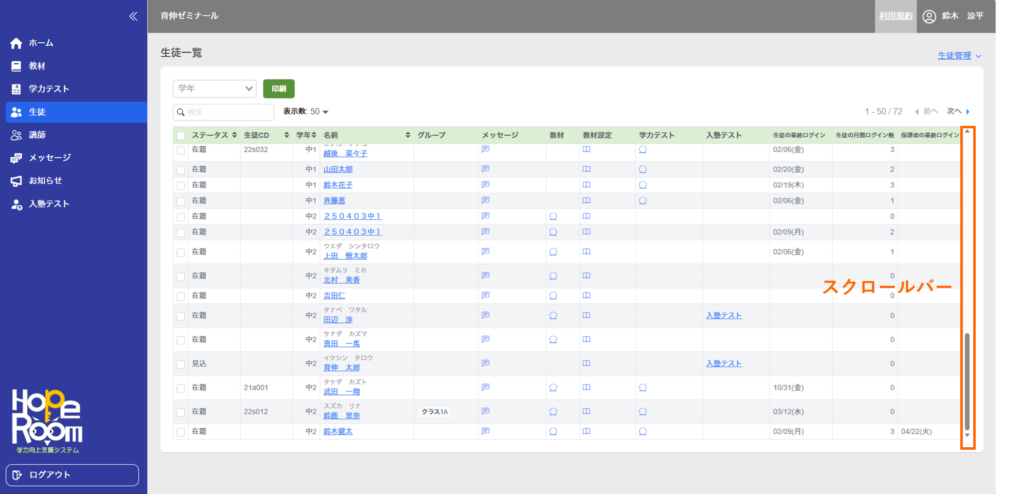Image resolution: width=1024 pixels, height=494 pixels.
Task: Click magnifier icon in the search box
Action: coord(182,112)
